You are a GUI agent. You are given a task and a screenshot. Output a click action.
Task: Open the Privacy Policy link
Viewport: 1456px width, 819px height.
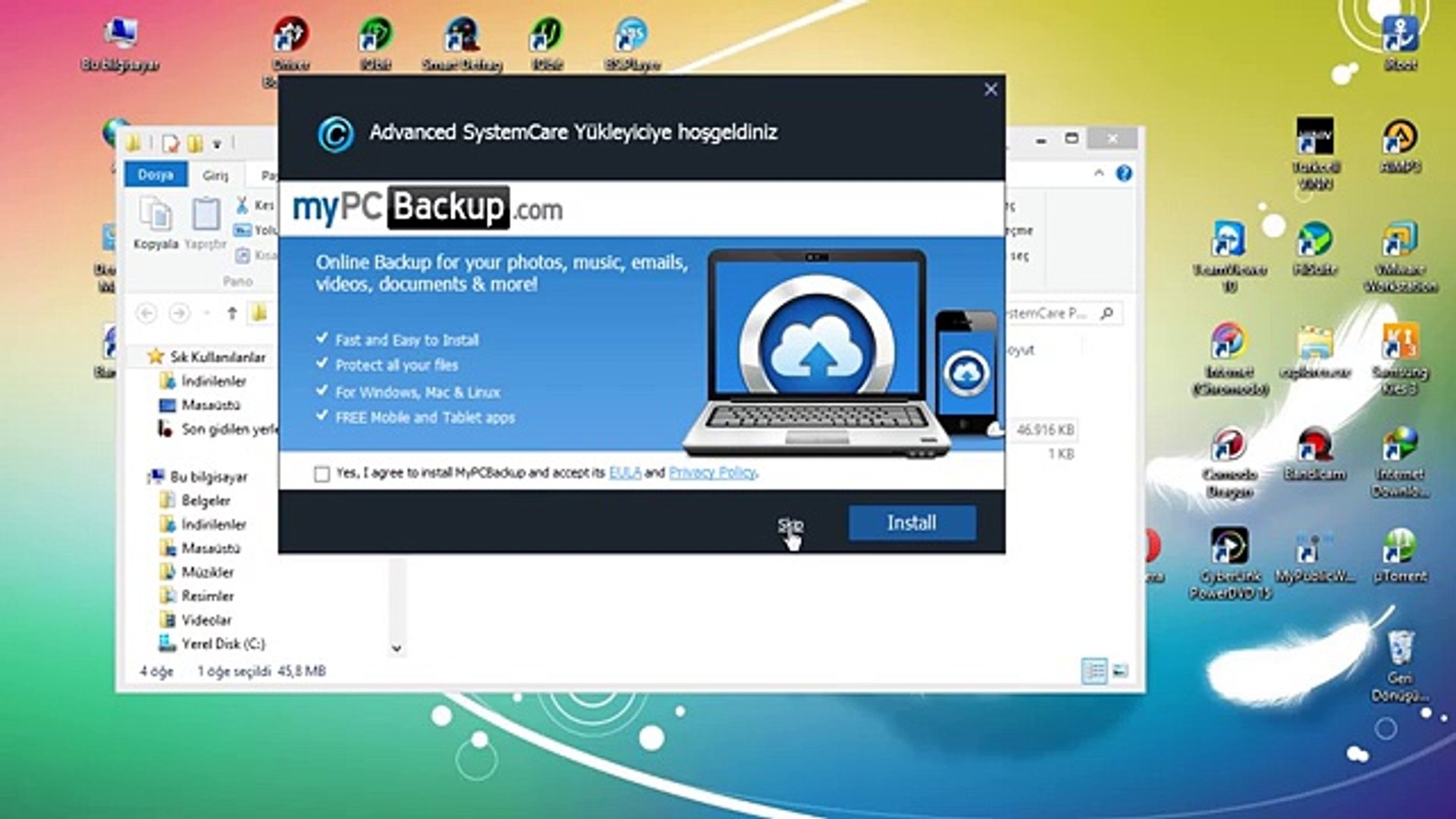712,472
